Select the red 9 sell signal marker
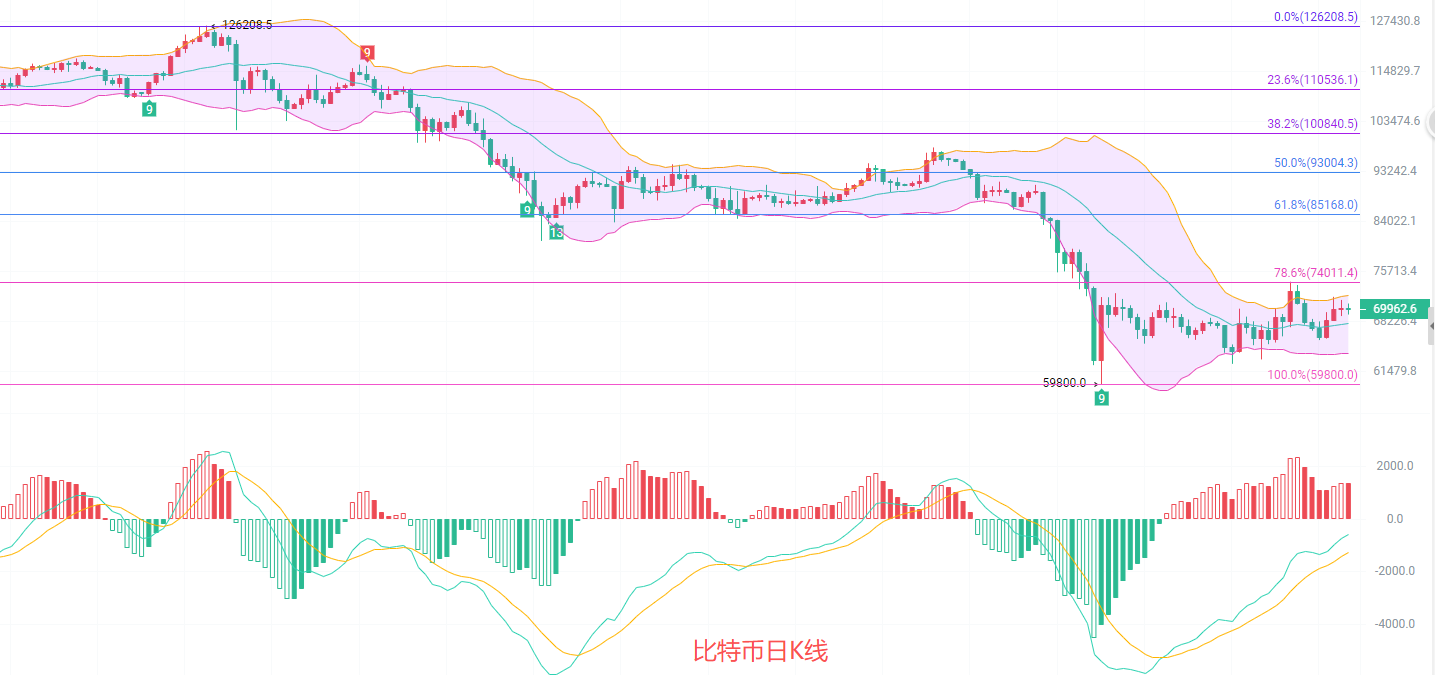This screenshot has height=675, width=1435. click(367, 53)
